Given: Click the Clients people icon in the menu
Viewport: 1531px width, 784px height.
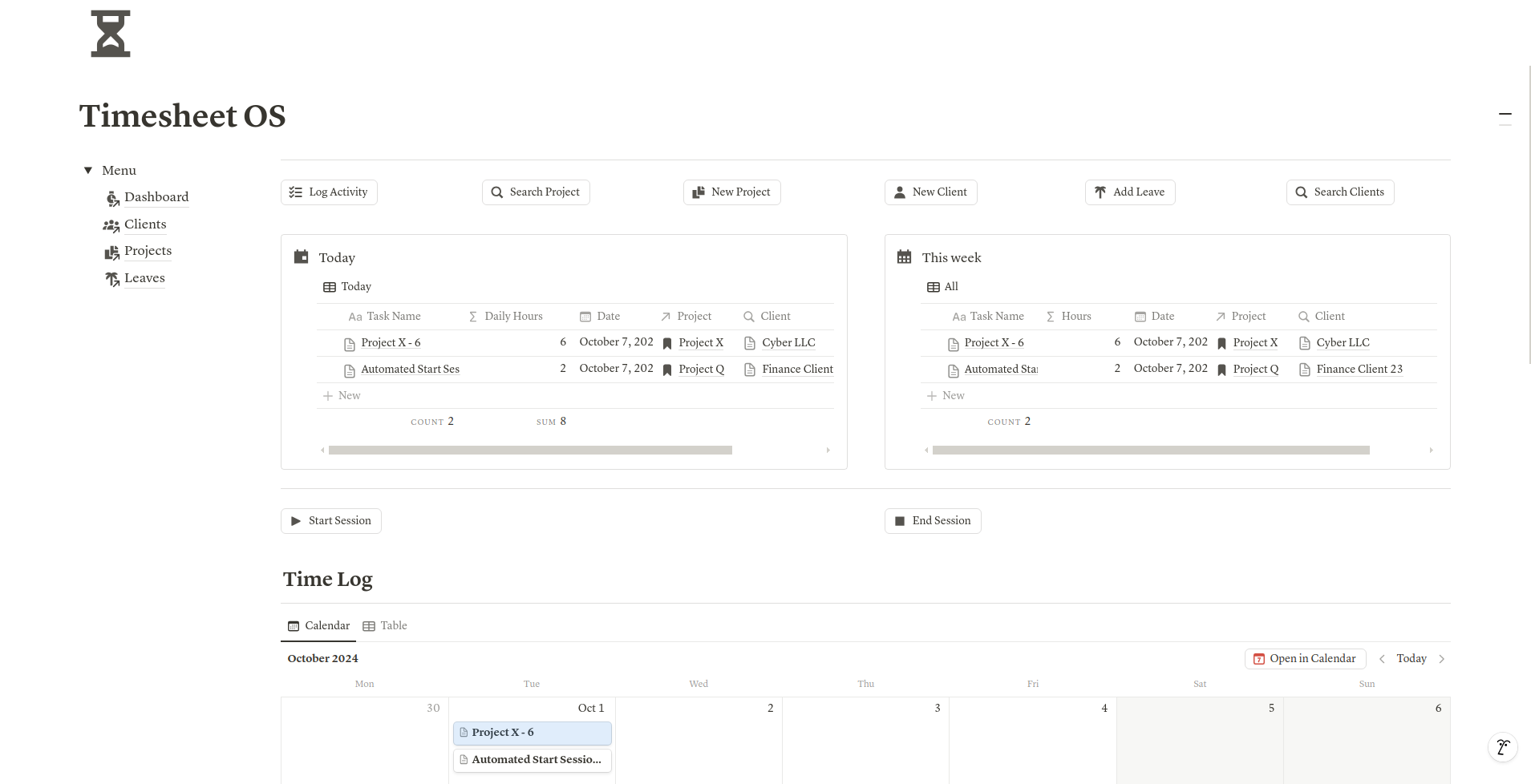Looking at the screenshot, I should pyautogui.click(x=111, y=225).
